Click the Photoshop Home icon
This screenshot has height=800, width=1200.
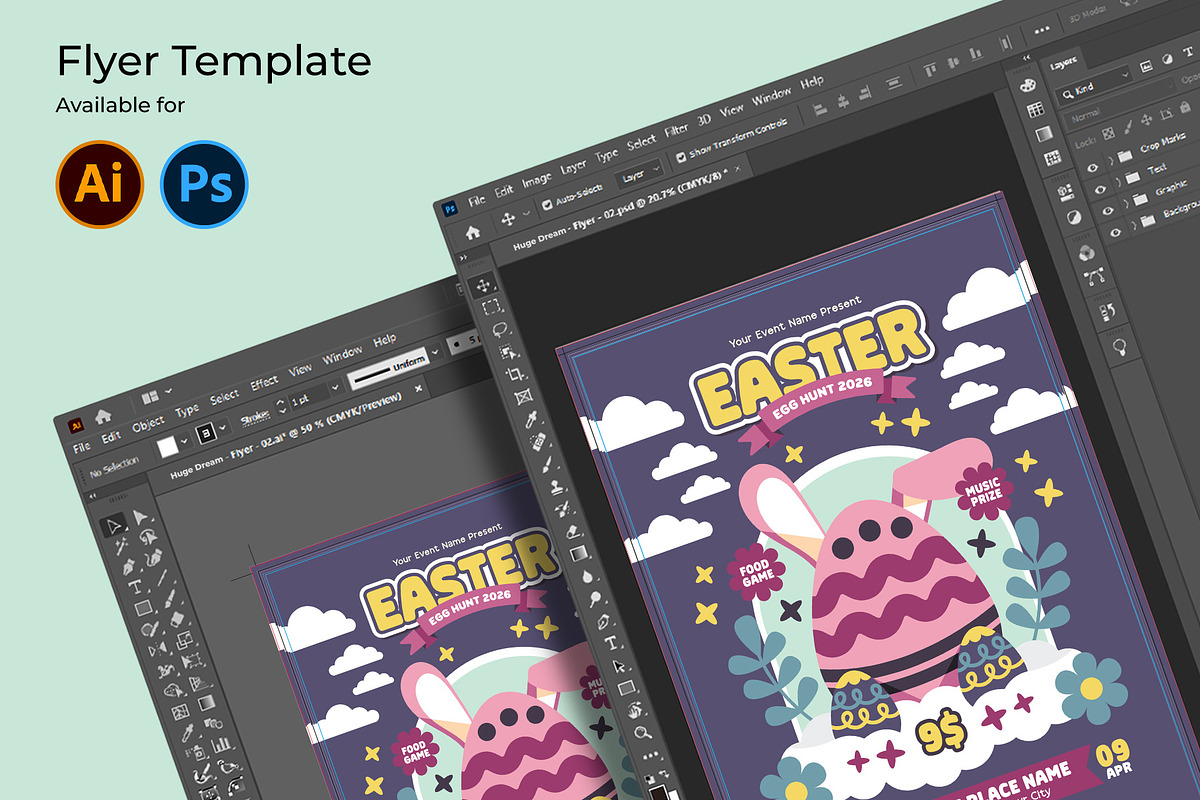tap(472, 232)
